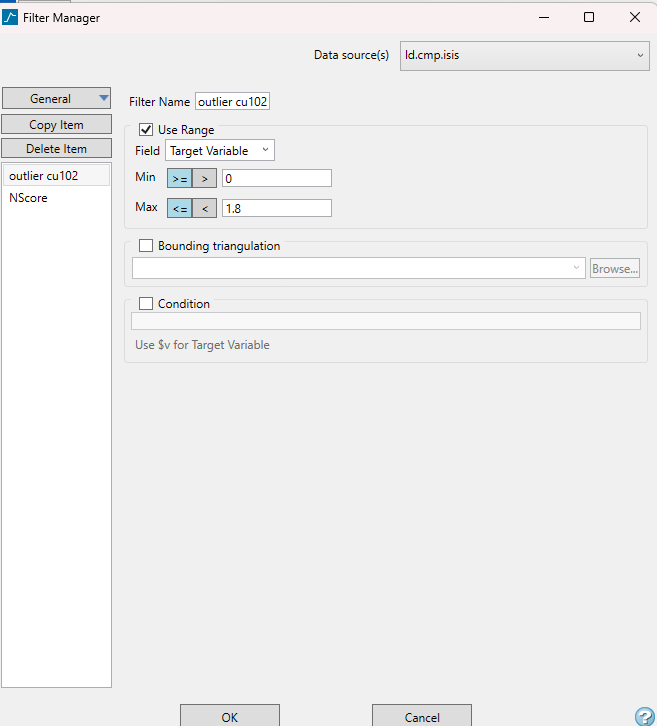Select the < Max operator

pos(205,208)
